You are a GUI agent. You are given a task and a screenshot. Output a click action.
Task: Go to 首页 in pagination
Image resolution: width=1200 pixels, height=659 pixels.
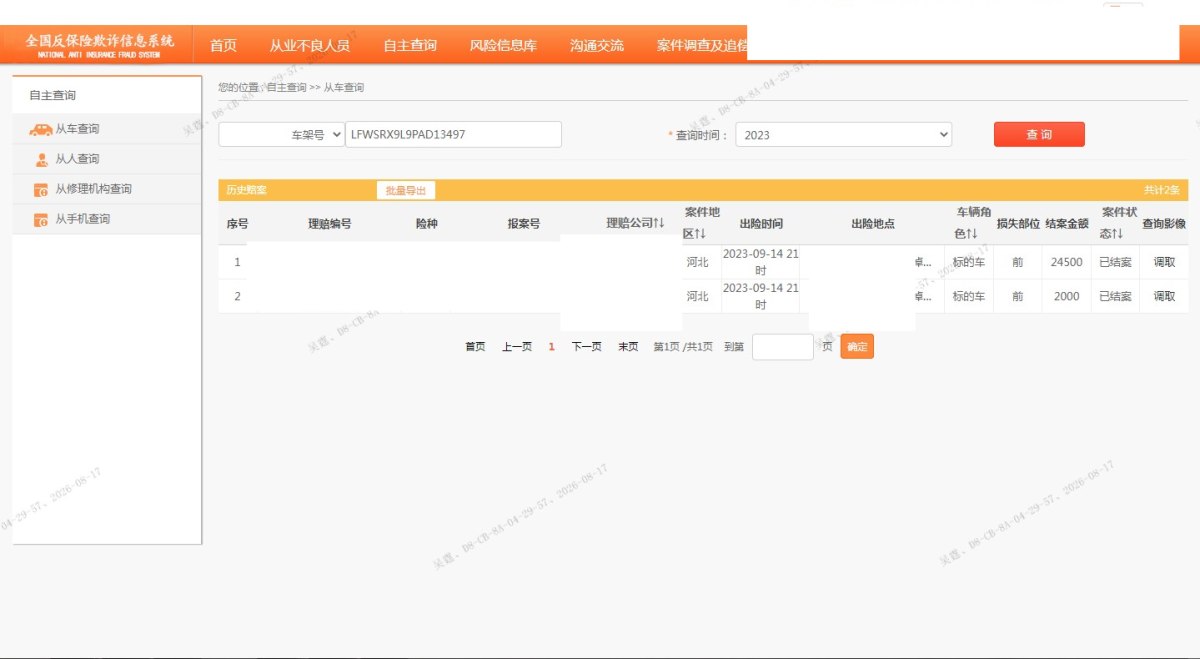pyautogui.click(x=475, y=347)
